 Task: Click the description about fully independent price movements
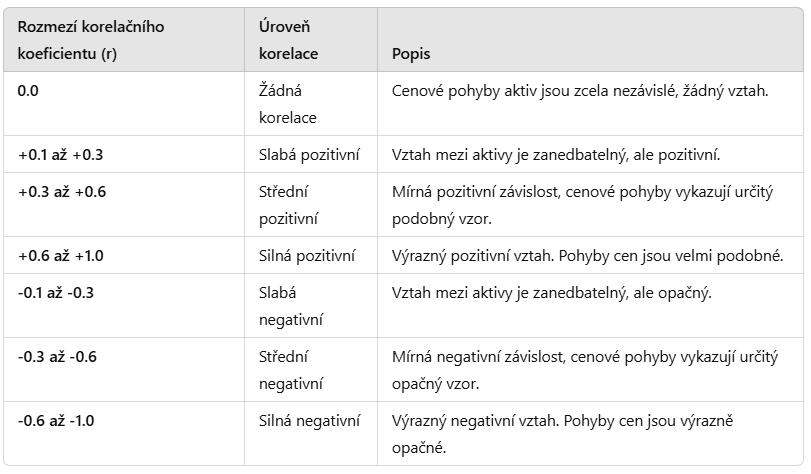click(579, 91)
